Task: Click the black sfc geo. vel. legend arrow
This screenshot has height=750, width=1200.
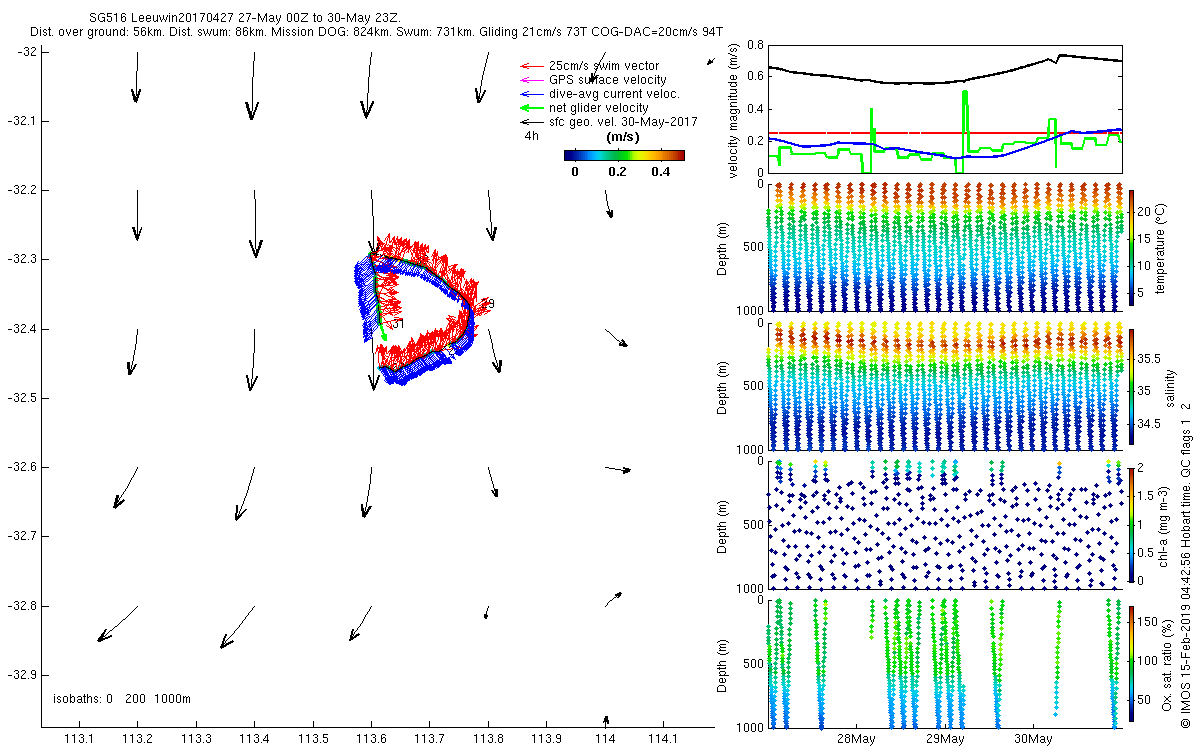Action: click(530, 121)
